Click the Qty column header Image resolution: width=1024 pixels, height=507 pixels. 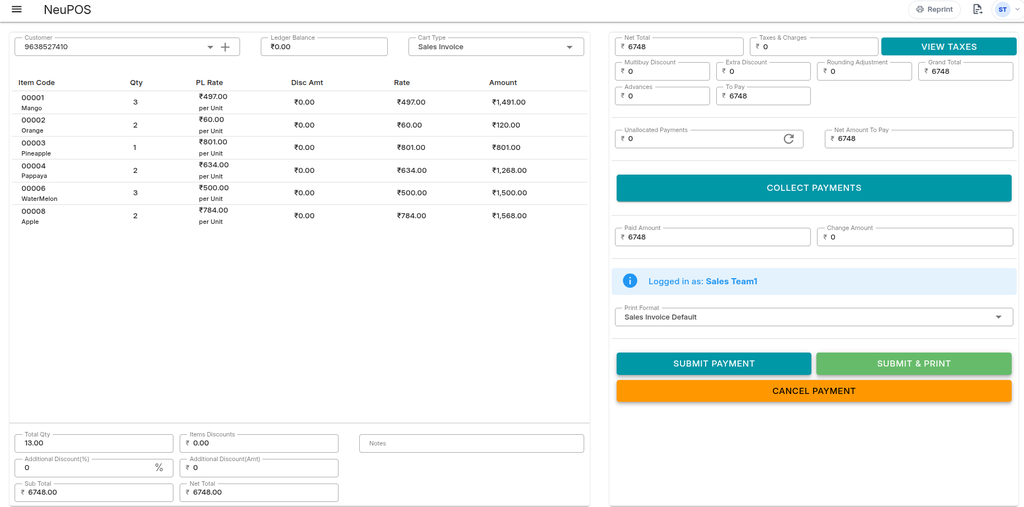point(136,83)
